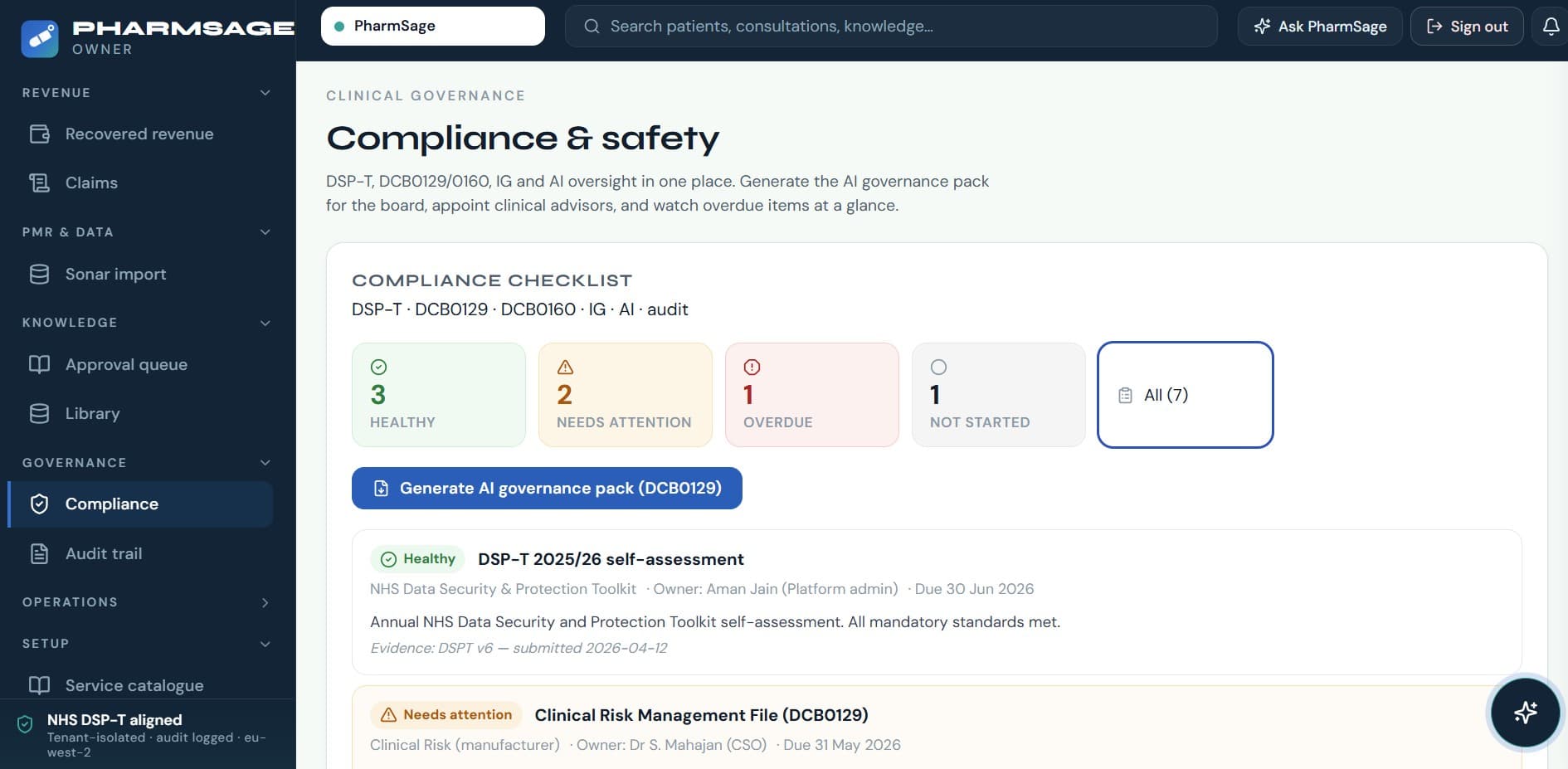The height and width of the screenshot is (769, 1568).
Task: Click the clipboard icon in All (7)
Action: [x=1125, y=396]
